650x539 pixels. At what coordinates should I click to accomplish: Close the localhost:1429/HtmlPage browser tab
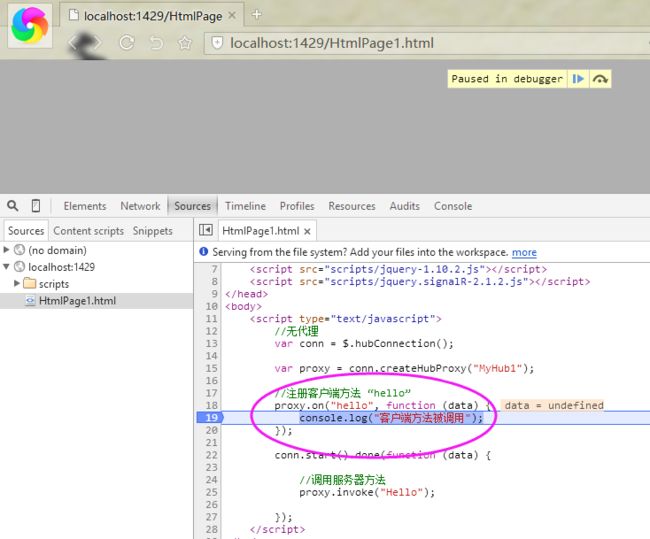[x=232, y=16]
